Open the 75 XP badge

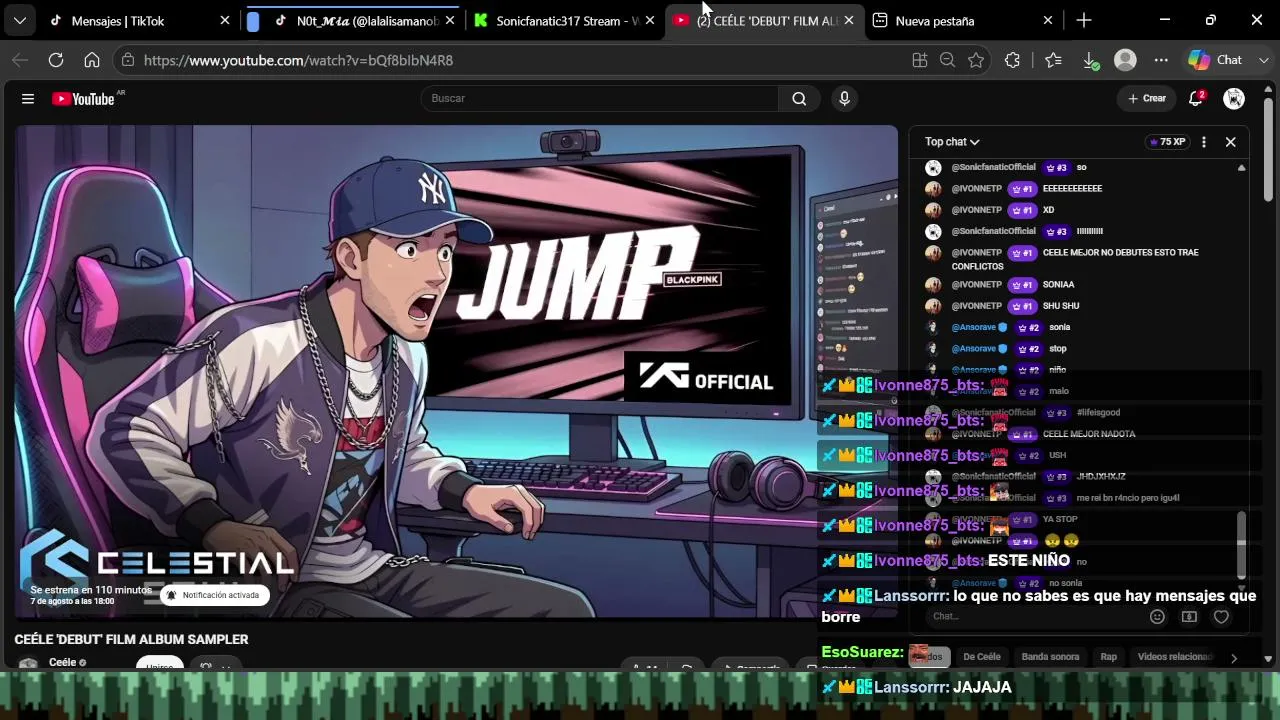pyautogui.click(x=1167, y=142)
